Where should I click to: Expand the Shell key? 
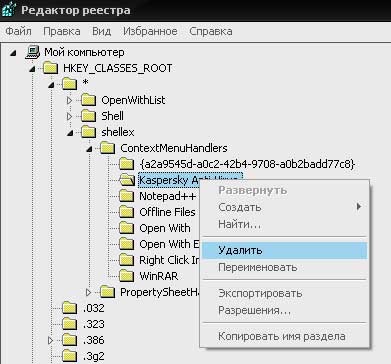69,116
